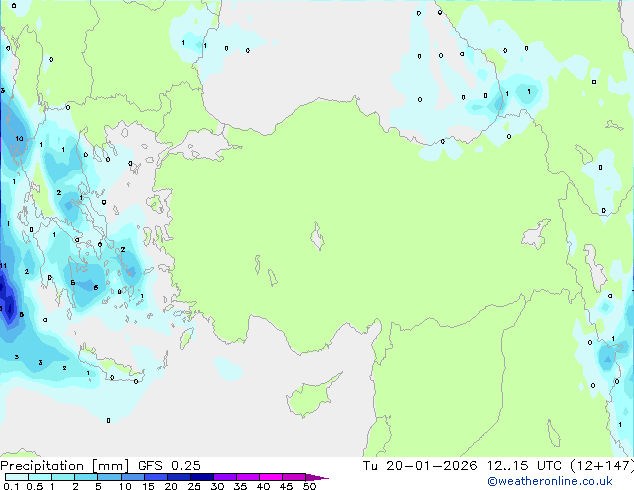This screenshot has height=490, width=634.
Task: Click the 35–40 mm legend color box
Action: click(247, 477)
